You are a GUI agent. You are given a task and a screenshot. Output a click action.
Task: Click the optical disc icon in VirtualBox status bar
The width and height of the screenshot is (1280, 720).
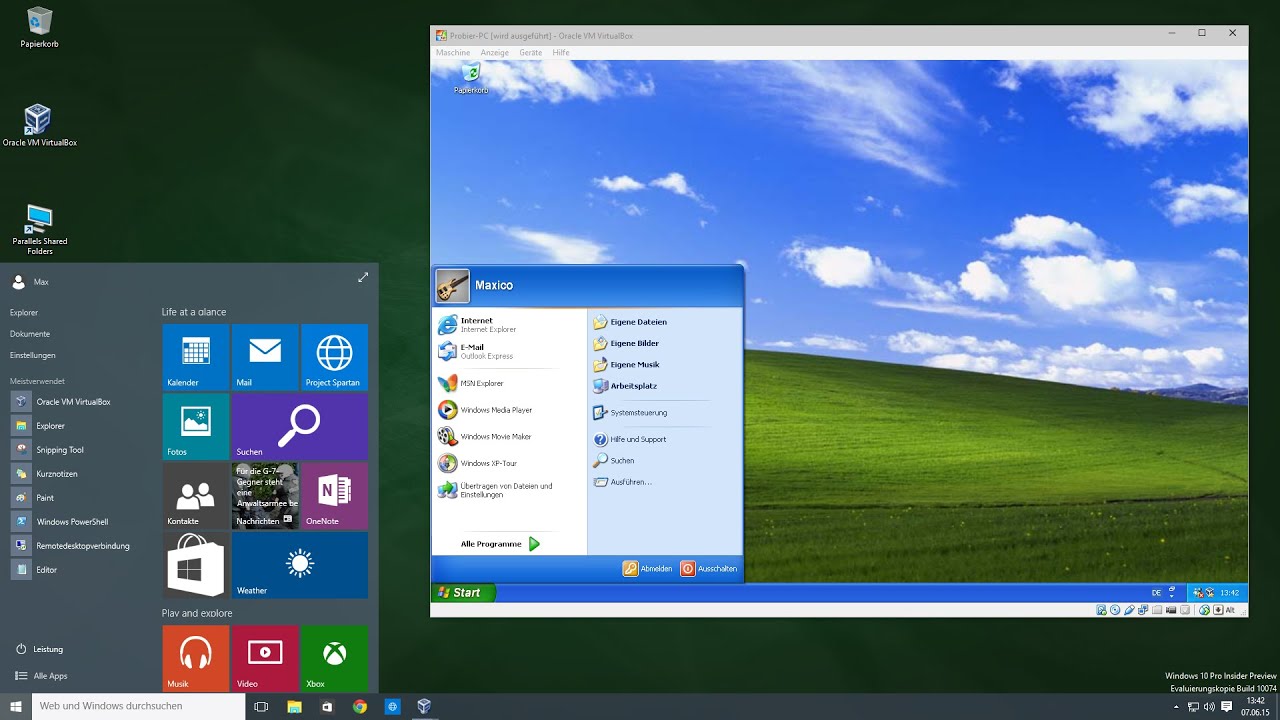(1115, 610)
